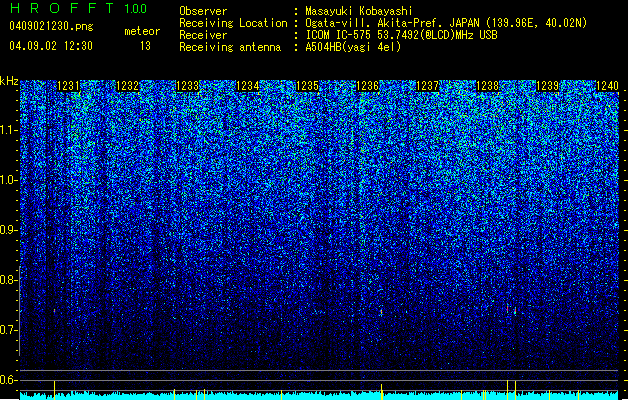
Task: Click the date stamp 04.09.02 12:30
Action: point(51,45)
